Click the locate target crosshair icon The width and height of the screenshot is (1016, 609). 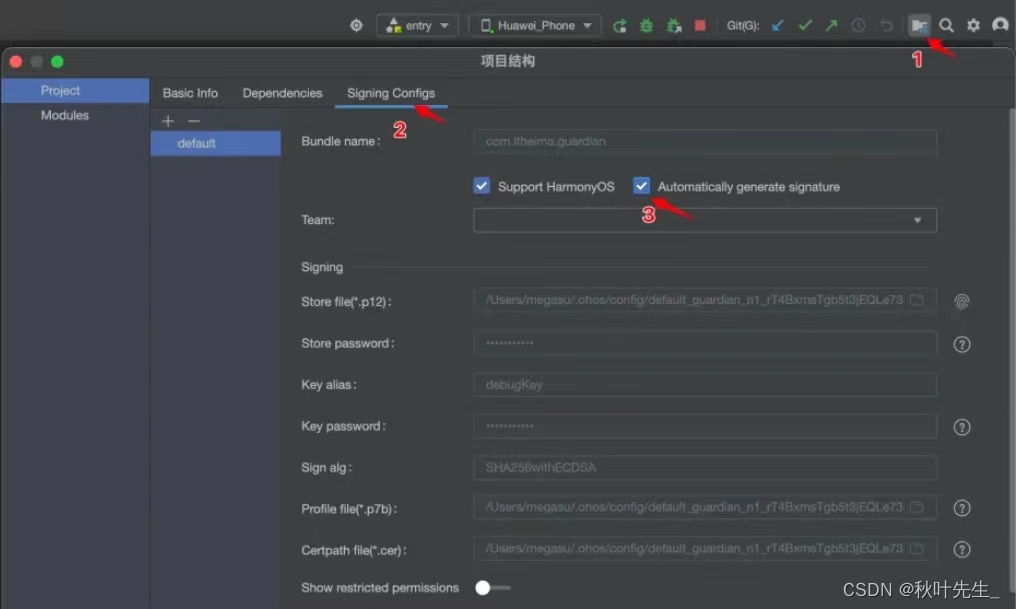pos(356,25)
